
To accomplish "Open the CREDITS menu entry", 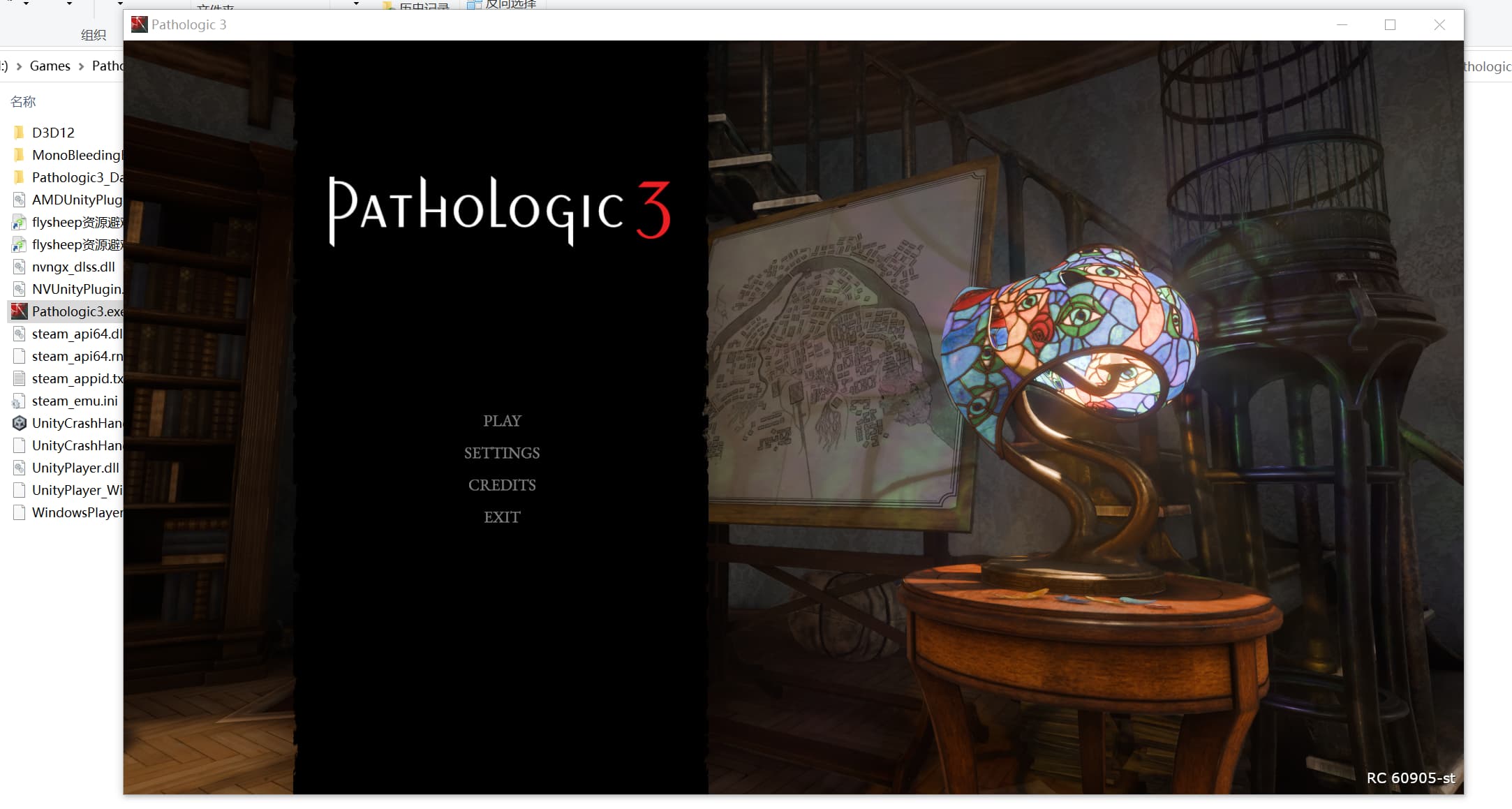I will (502, 485).
